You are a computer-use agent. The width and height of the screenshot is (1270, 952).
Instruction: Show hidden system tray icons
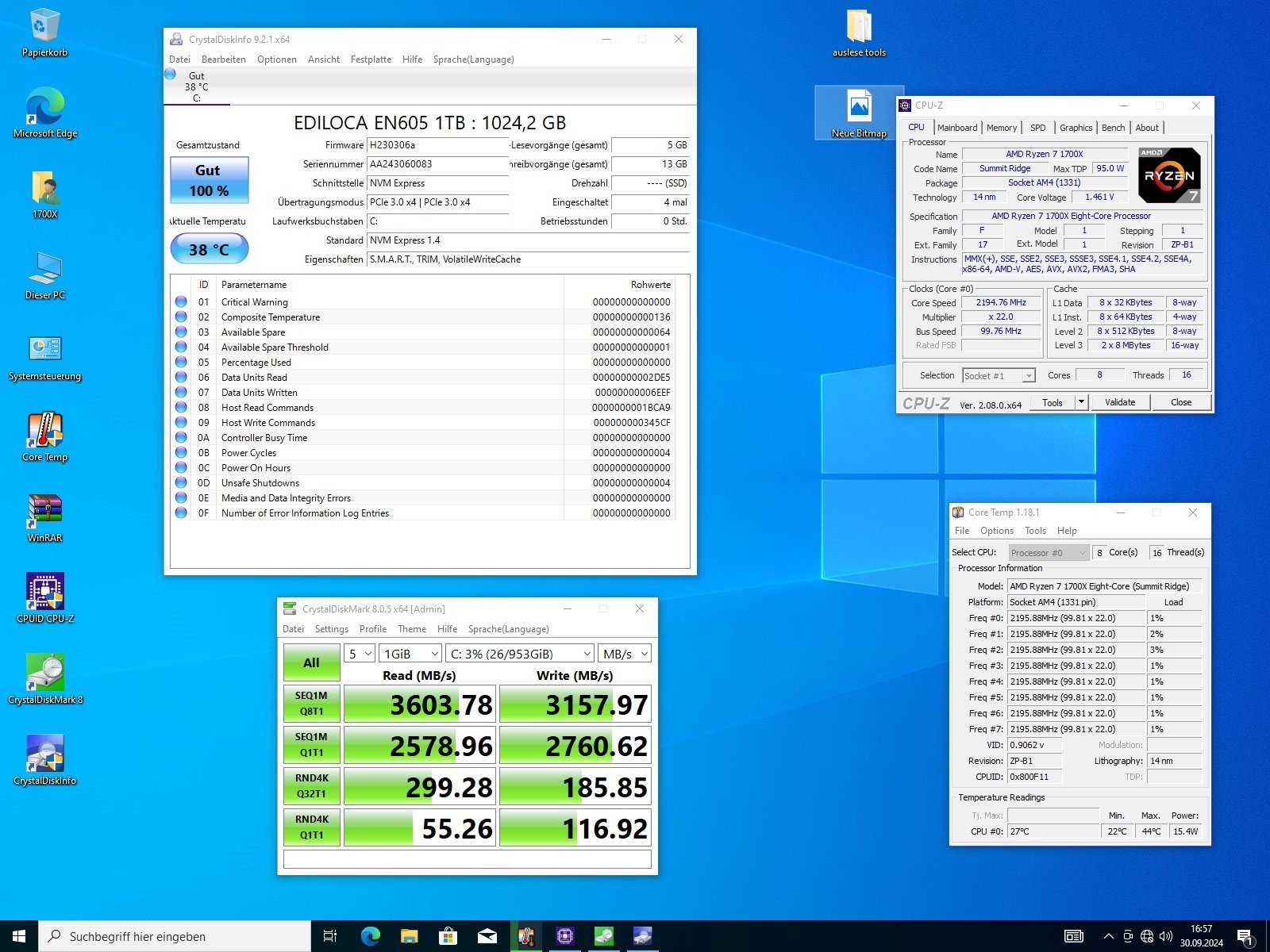tap(1108, 936)
